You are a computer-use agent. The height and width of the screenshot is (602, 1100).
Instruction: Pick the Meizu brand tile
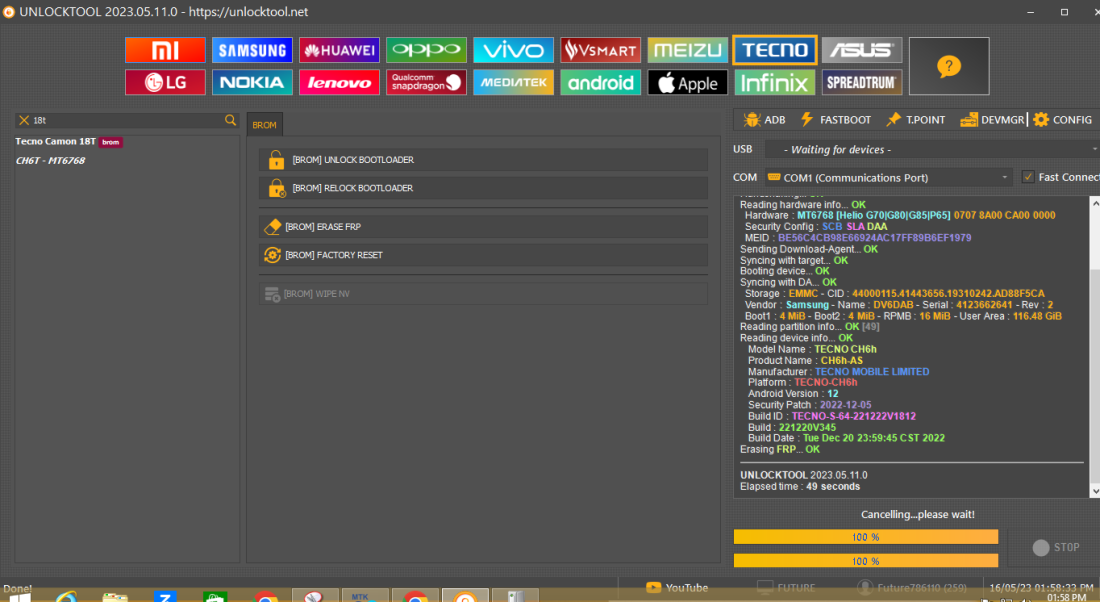tap(688, 50)
